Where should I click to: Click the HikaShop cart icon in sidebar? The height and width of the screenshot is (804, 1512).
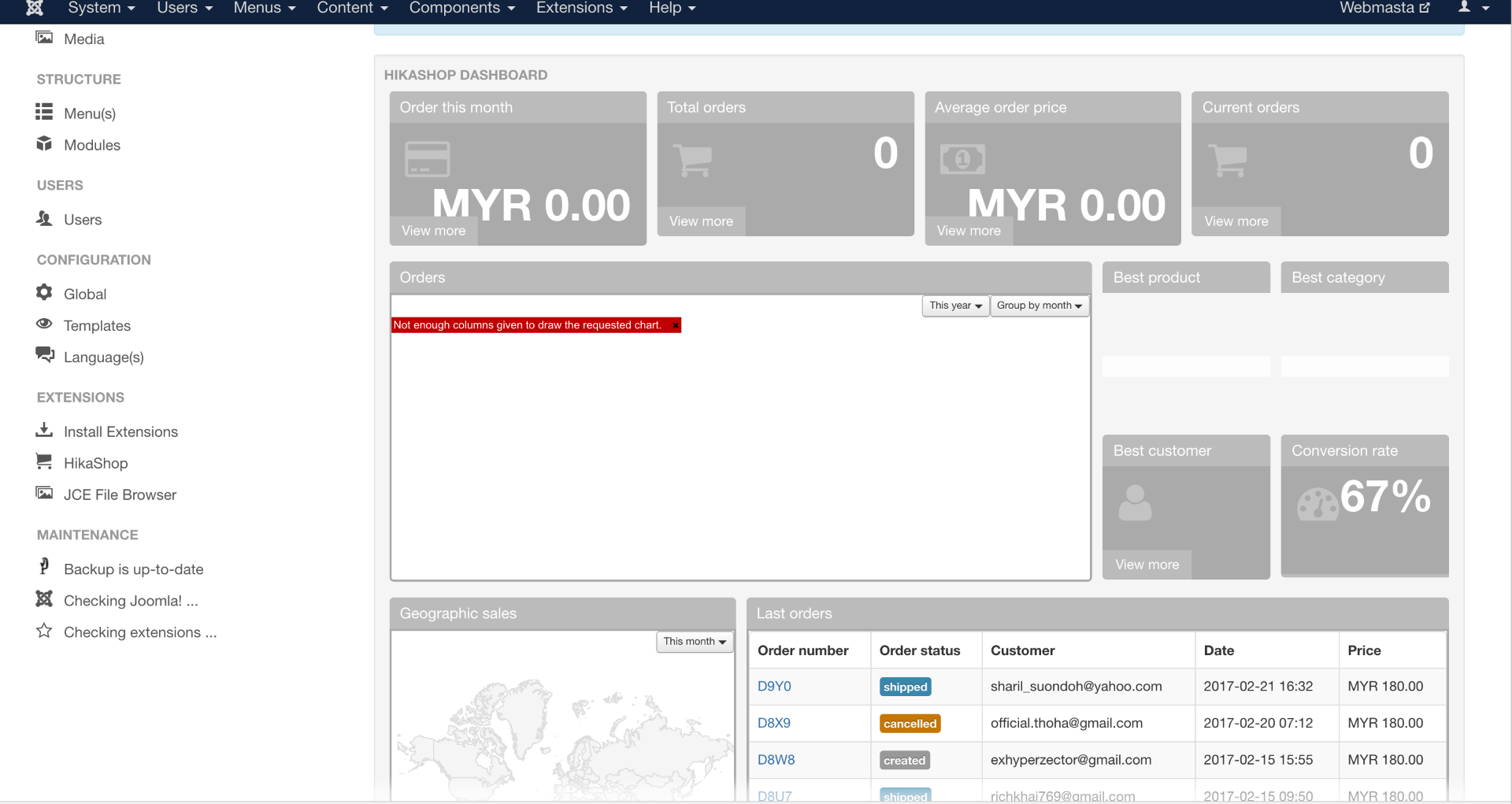44,461
